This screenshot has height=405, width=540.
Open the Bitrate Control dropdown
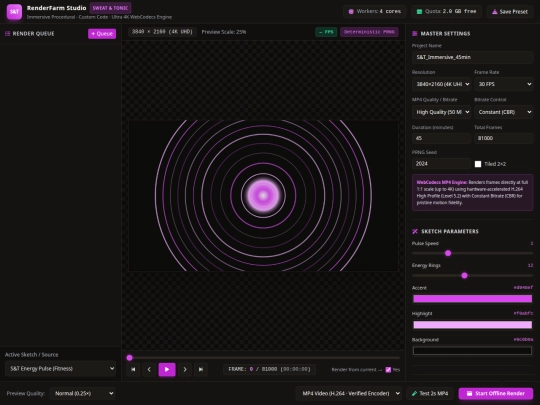(503, 112)
